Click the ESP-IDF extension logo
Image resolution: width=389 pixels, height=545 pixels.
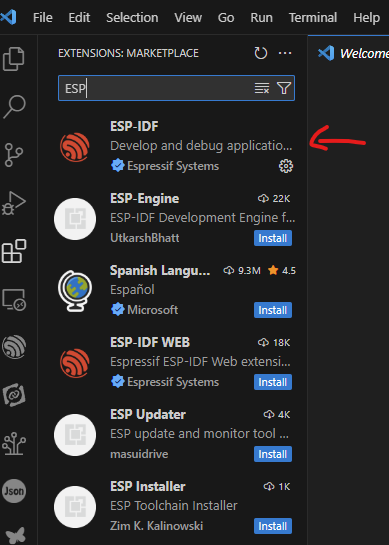tap(75, 147)
